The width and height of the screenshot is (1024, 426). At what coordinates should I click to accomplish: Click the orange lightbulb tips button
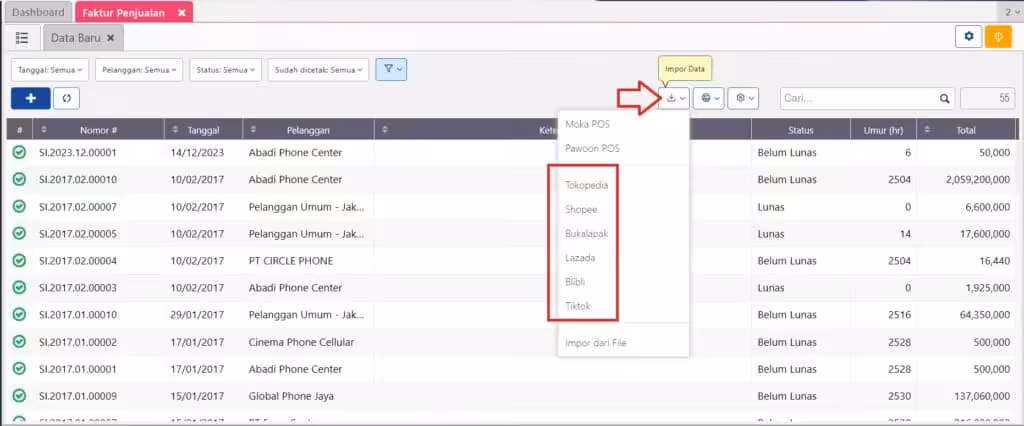click(998, 37)
